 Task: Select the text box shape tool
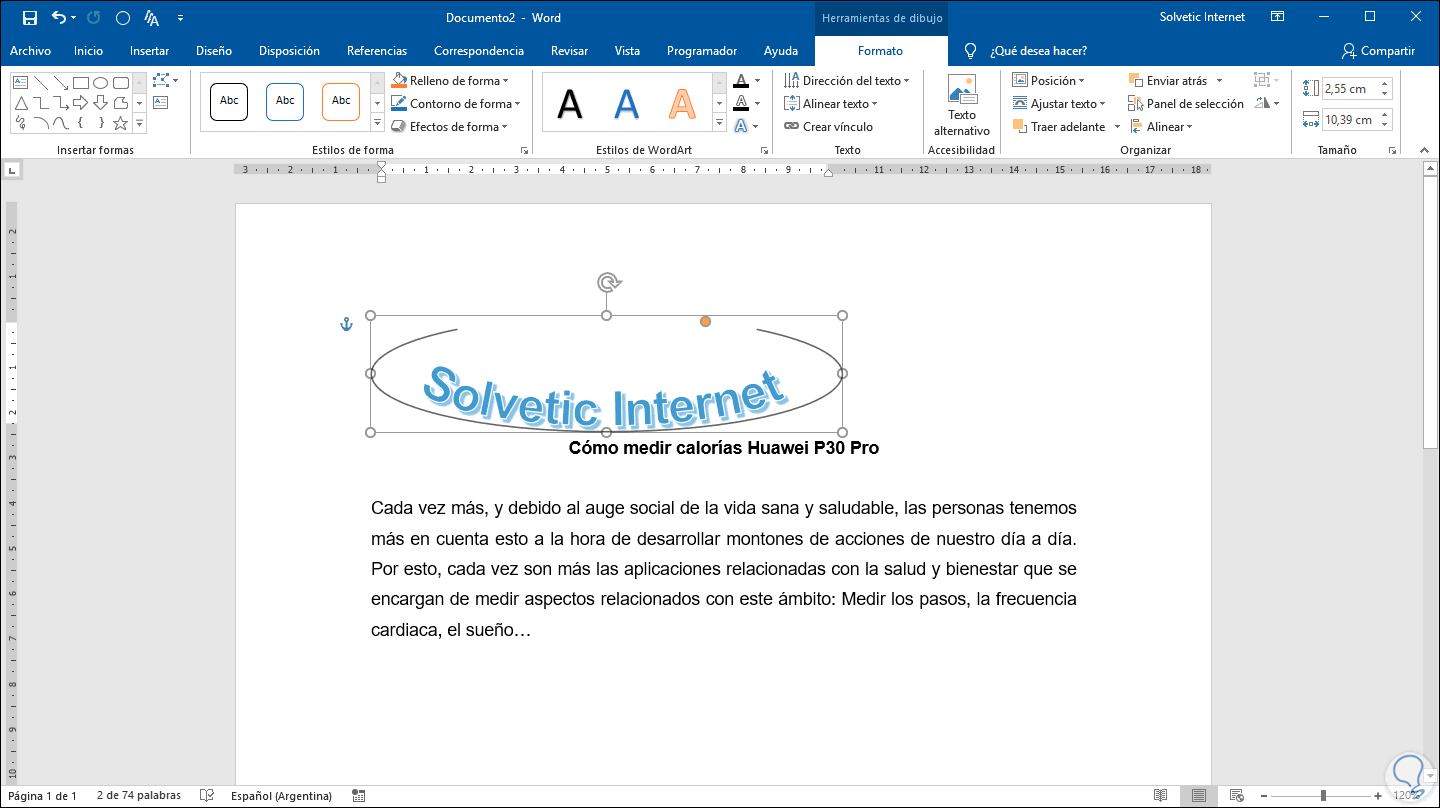[x=21, y=83]
